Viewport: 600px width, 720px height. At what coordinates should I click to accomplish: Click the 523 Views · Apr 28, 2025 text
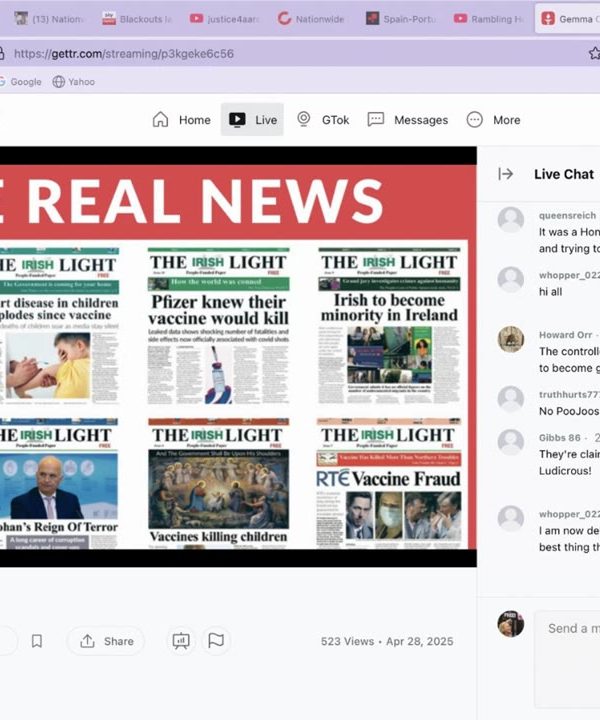tap(387, 641)
